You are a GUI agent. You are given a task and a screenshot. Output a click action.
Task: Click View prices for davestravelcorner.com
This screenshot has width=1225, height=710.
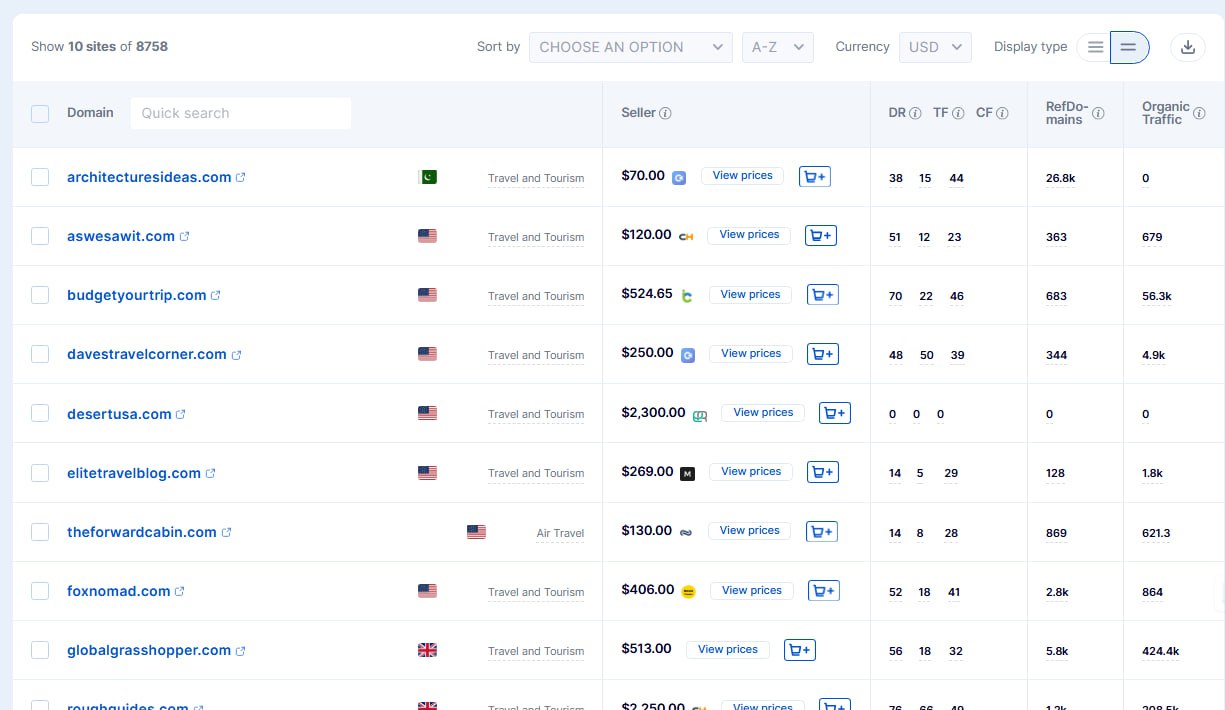point(751,354)
